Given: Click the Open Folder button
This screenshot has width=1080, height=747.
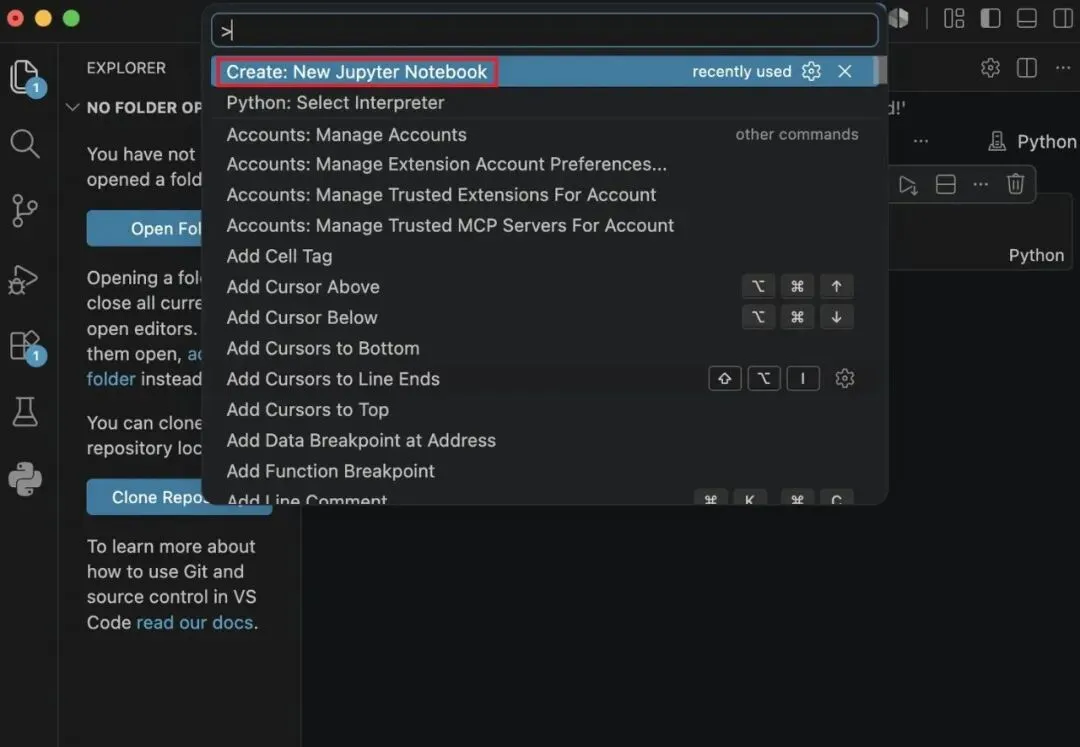Looking at the screenshot, I should (145, 229).
